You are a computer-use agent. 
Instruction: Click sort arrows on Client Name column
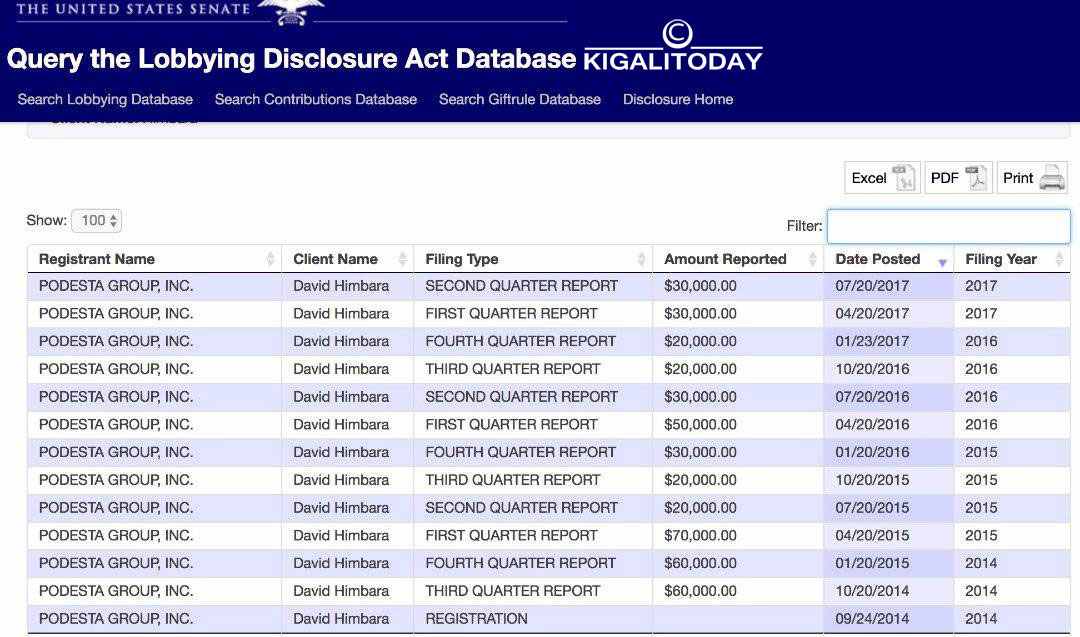click(402, 260)
